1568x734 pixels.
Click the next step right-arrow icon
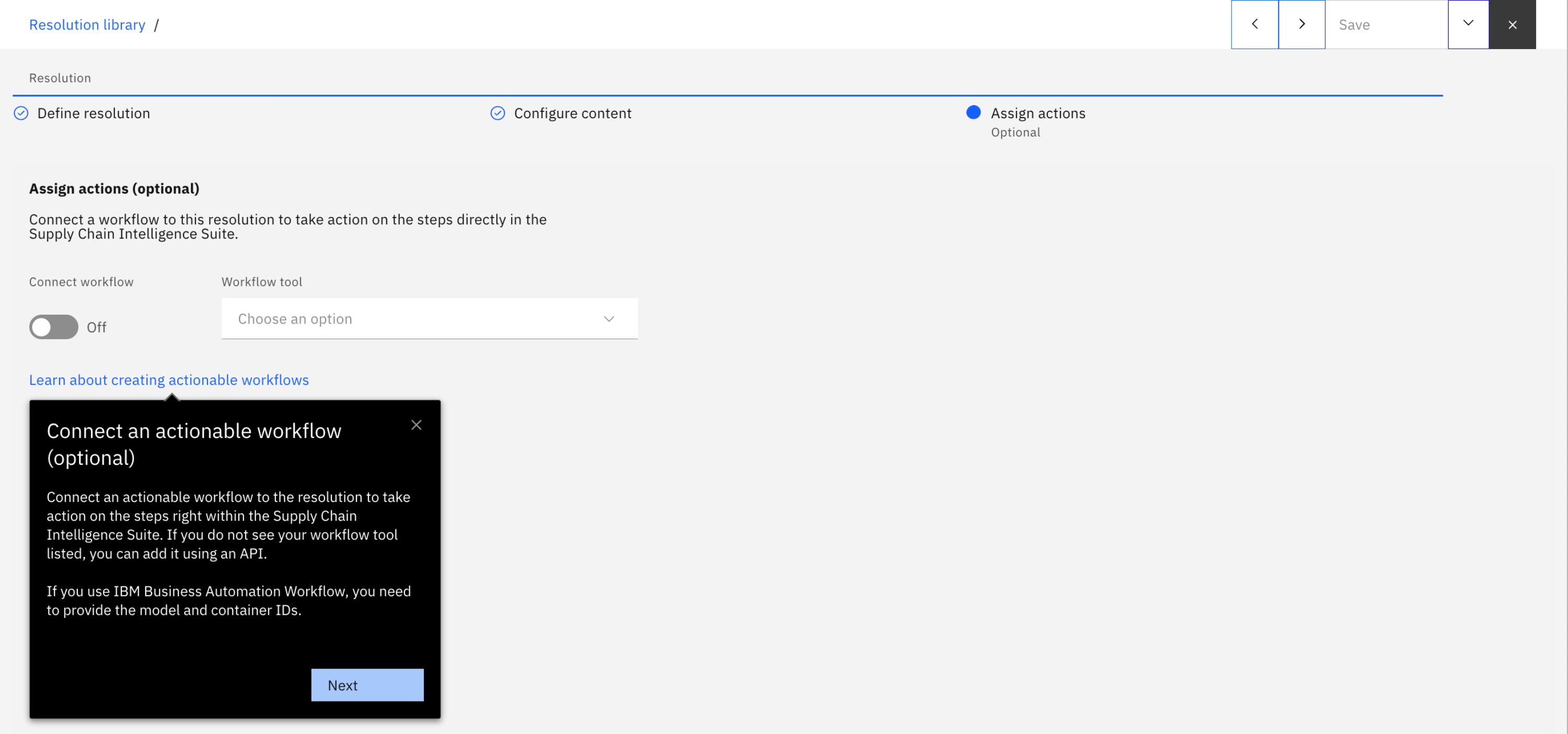point(1301,25)
